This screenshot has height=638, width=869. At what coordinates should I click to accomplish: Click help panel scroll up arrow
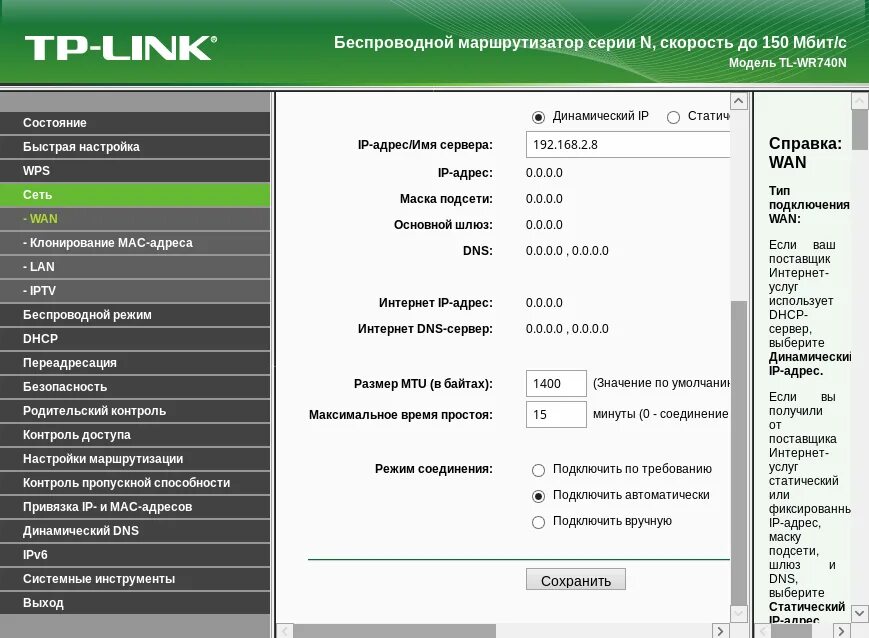pyautogui.click(x=860, y=101)
